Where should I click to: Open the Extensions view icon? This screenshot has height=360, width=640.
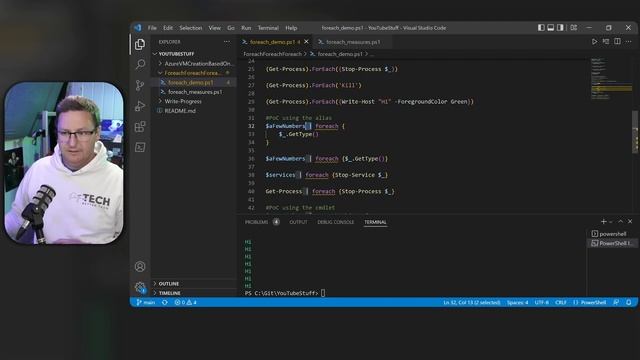(x=140, y=127)
